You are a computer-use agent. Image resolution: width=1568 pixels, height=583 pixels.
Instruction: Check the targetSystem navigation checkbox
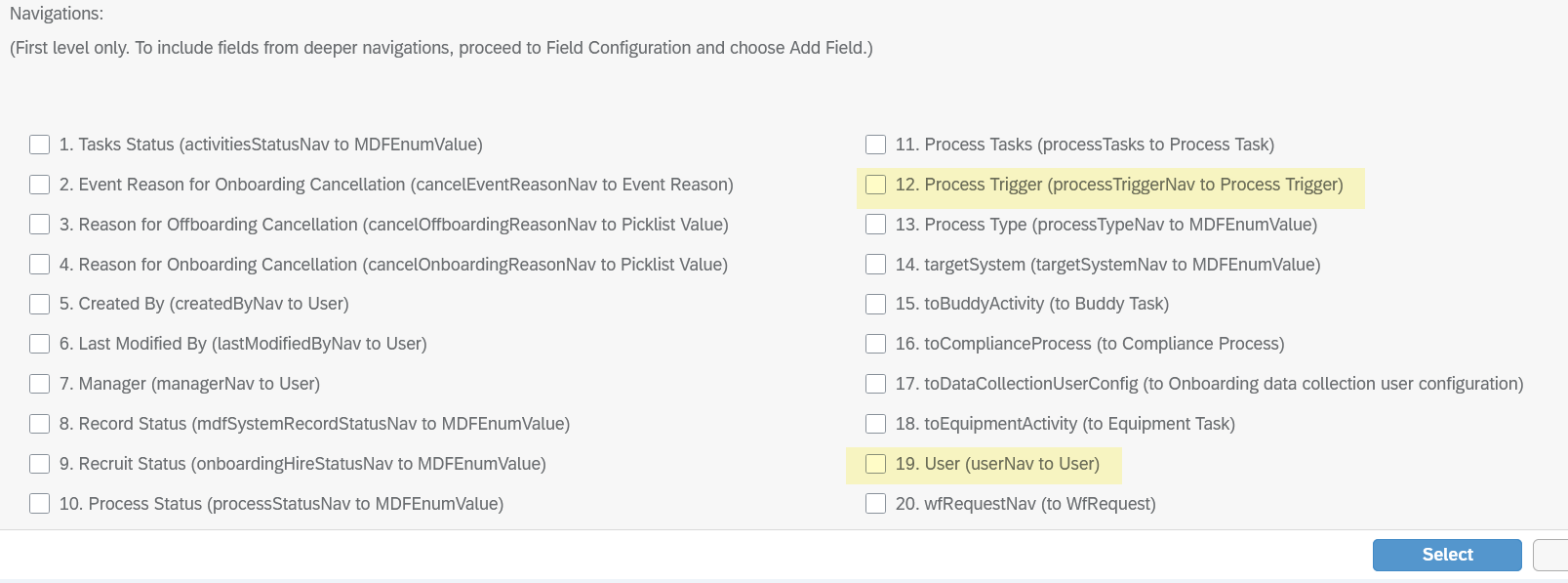[x=875, y=265]
